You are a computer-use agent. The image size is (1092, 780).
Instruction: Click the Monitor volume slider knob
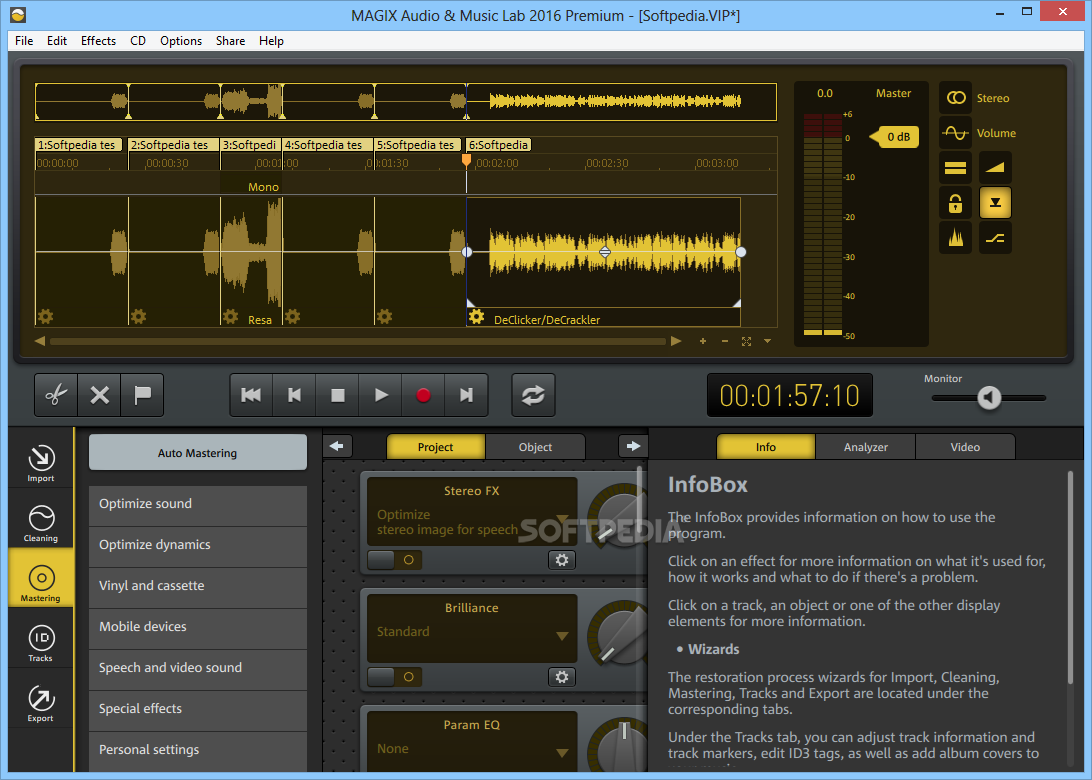coord(989,398)
